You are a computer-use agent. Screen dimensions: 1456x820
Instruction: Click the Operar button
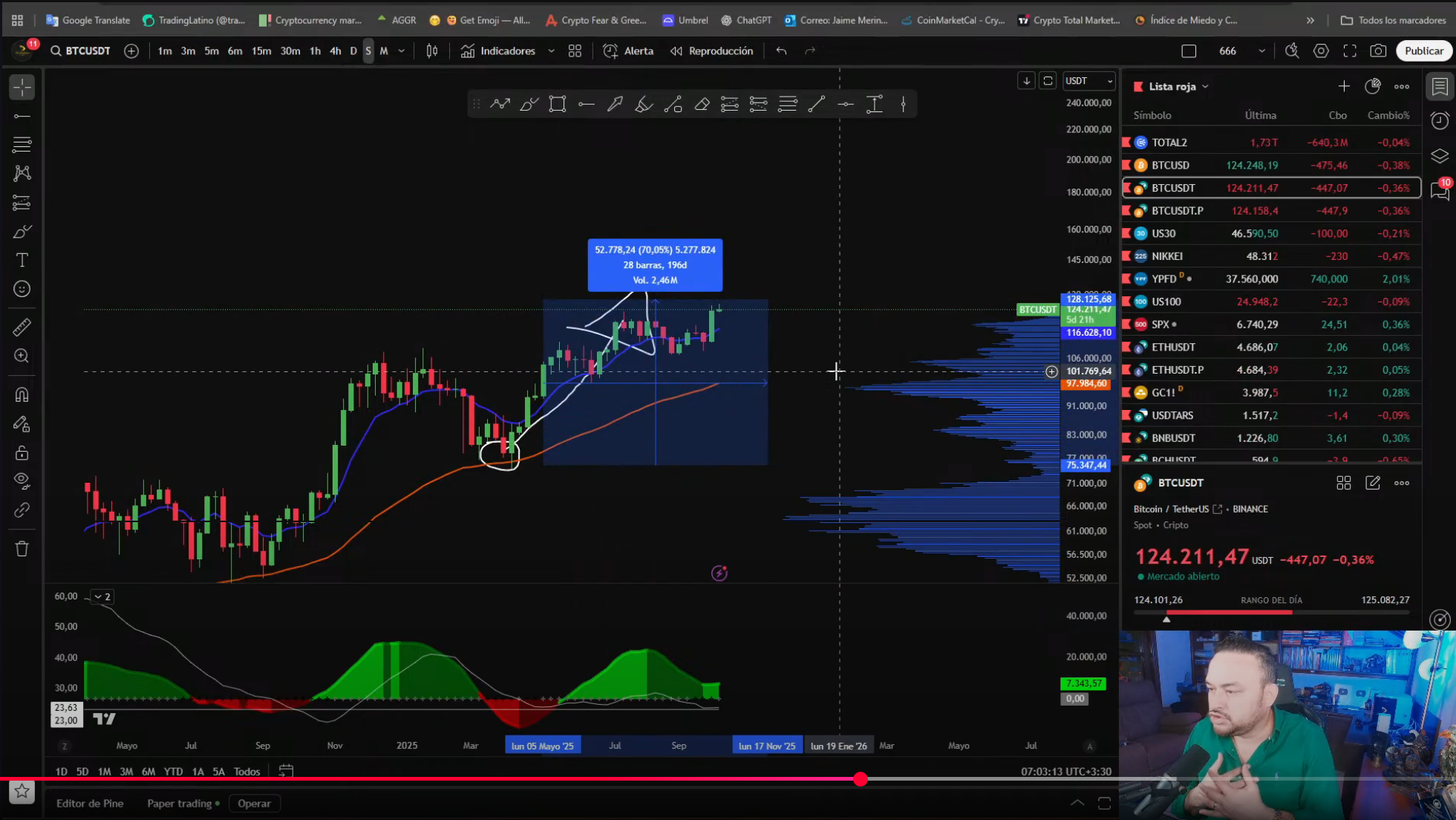tap(254, 803)
